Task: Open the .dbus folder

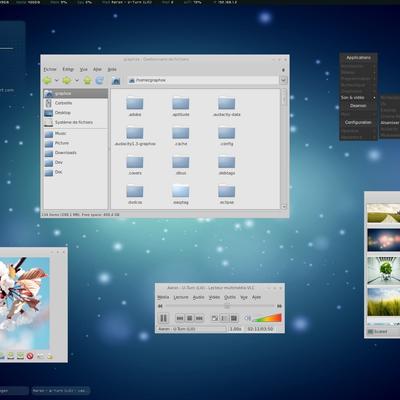Action: click(181, 165)
